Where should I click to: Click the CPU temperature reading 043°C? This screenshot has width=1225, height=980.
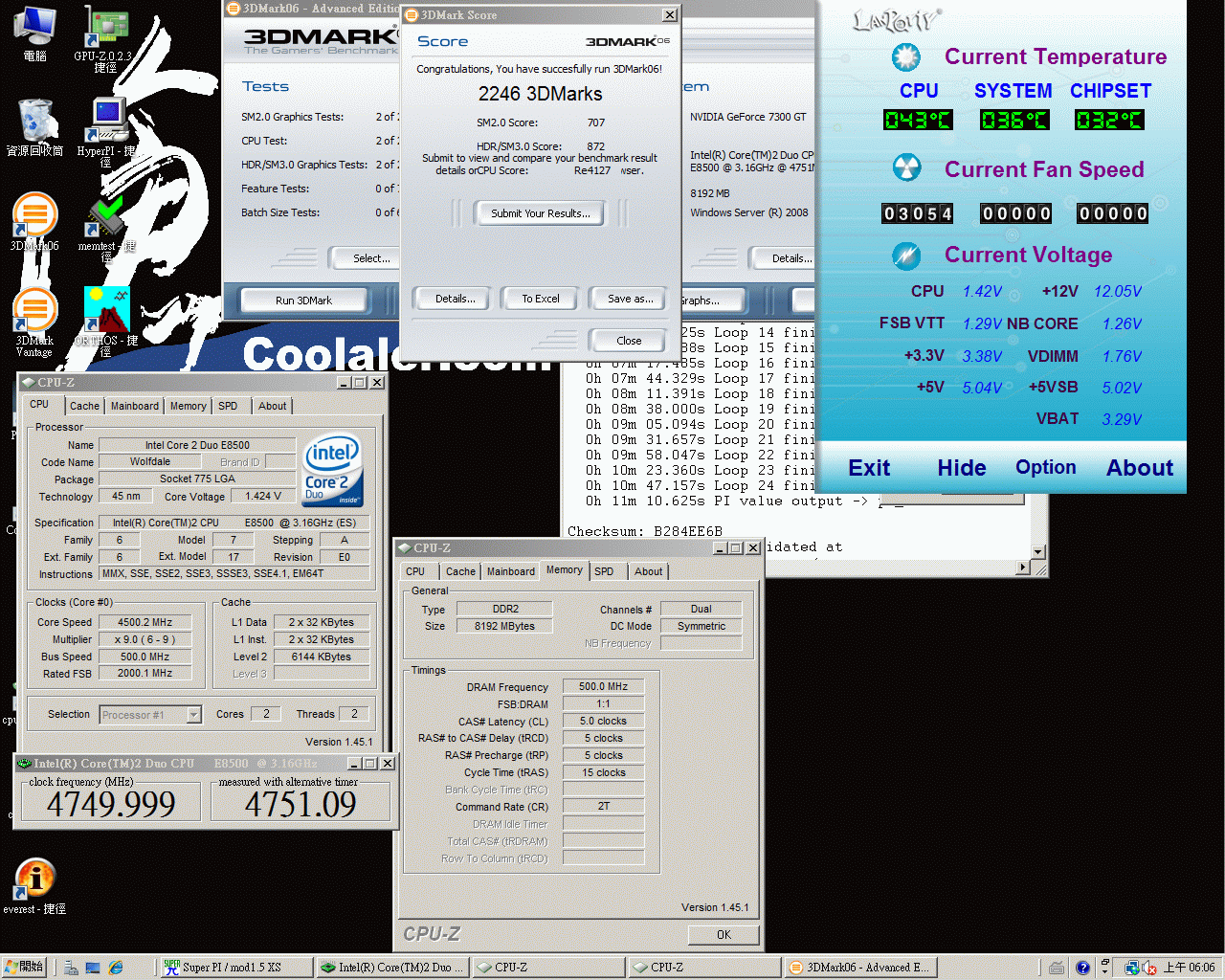pos(918,120)
